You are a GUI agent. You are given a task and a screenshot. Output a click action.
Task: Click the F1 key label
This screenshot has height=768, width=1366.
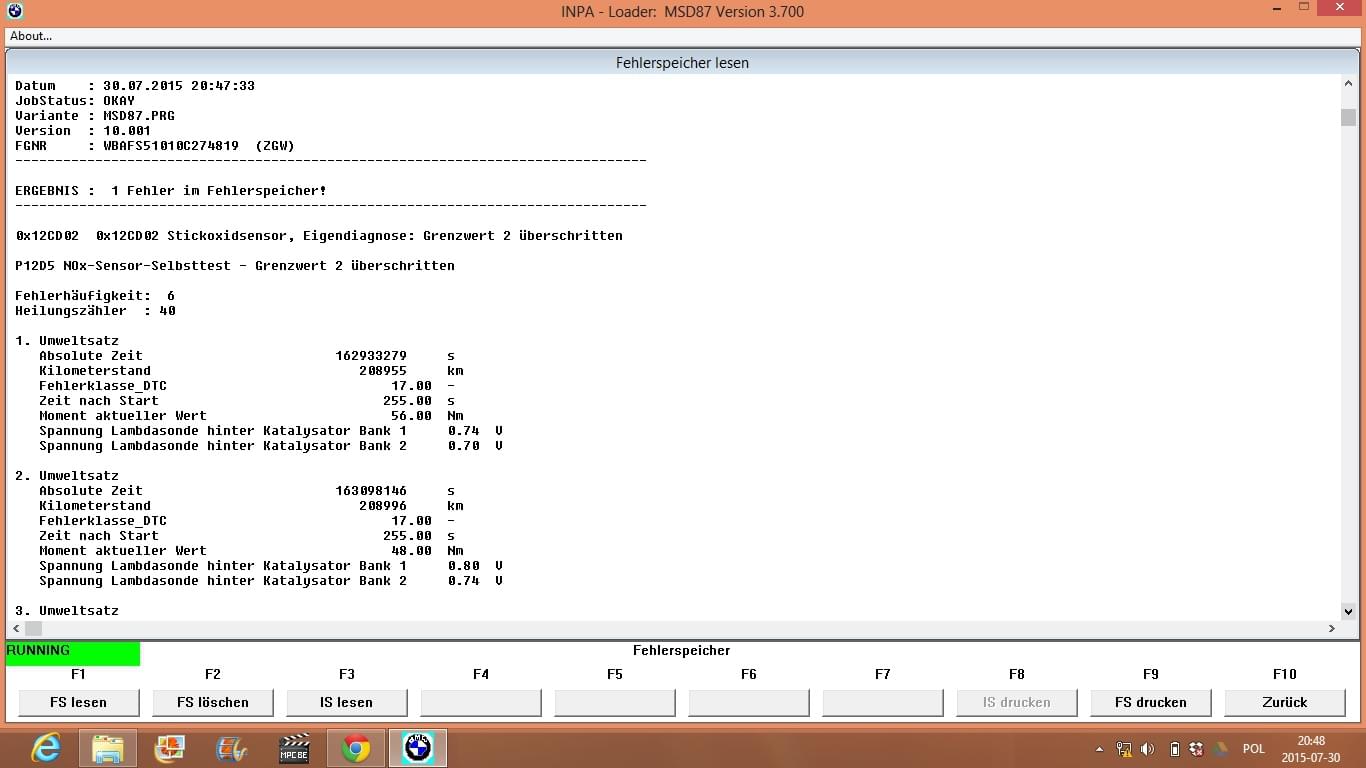pyautogui.click(x=78, y=674)
